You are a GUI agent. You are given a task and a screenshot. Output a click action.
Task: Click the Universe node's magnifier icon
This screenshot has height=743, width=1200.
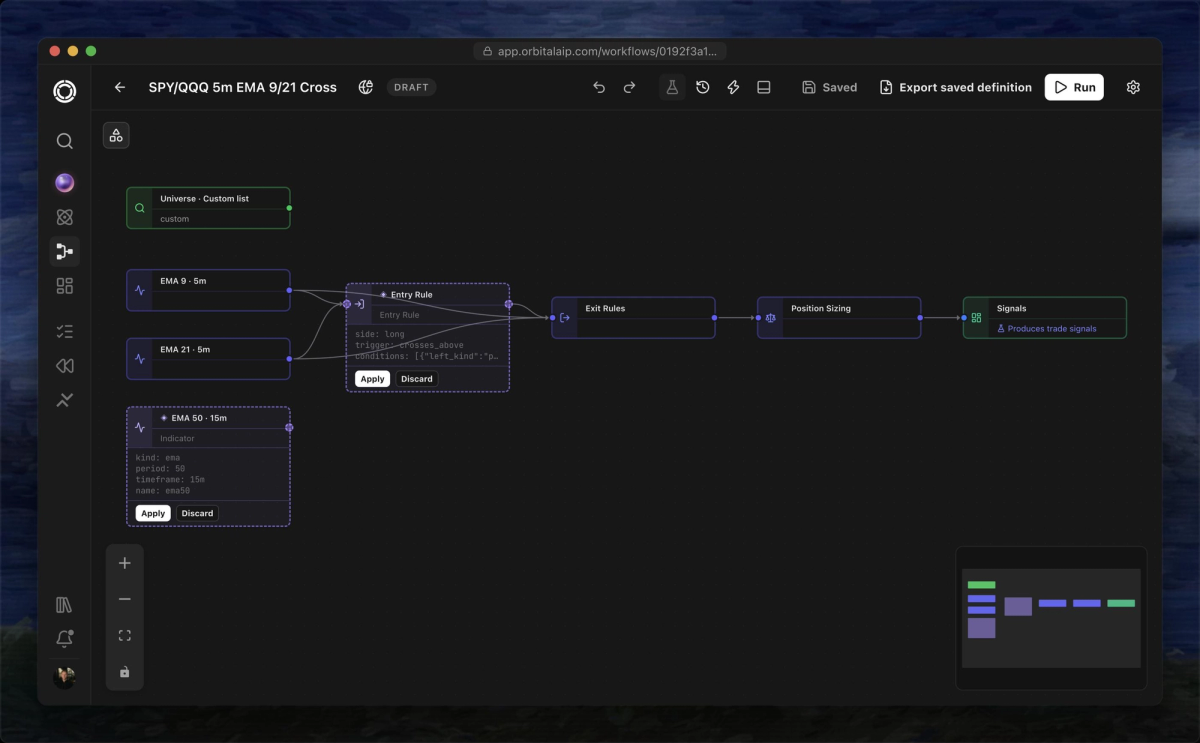click(140, 209)
